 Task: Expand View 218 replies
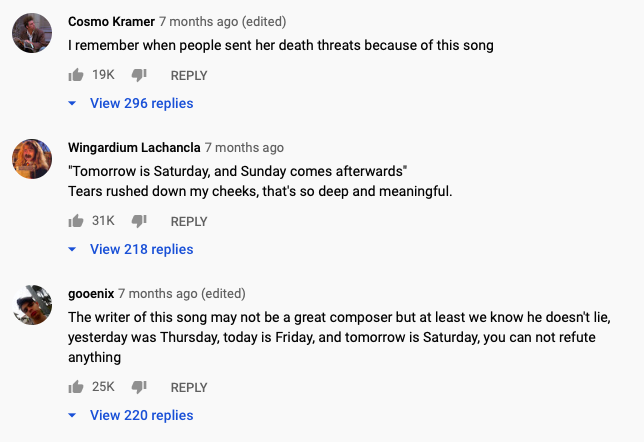tap(141, 249)
